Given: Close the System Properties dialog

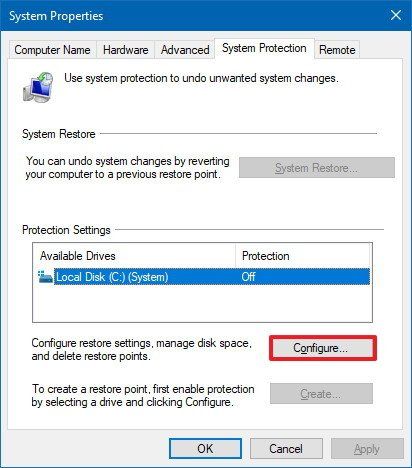Looking at the screenshot, I should [x=396, y=15].
